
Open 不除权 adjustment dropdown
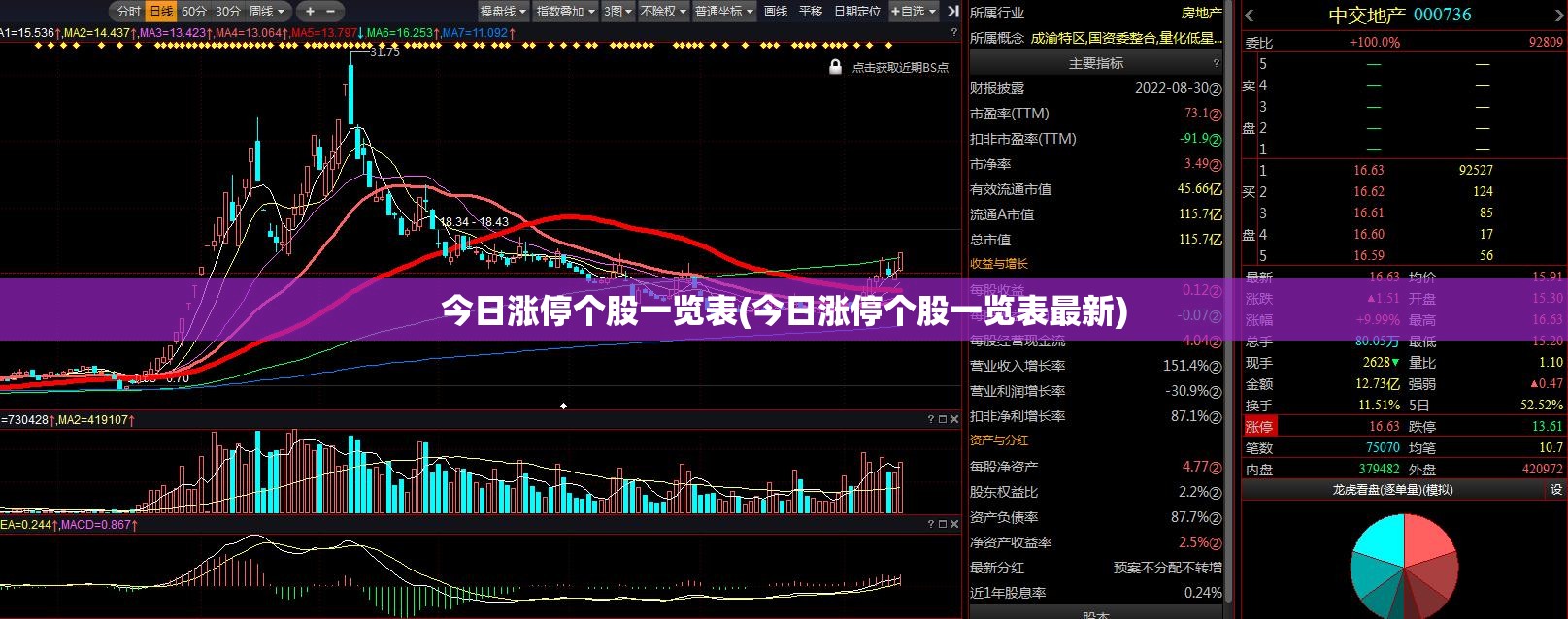coord(663,12)
